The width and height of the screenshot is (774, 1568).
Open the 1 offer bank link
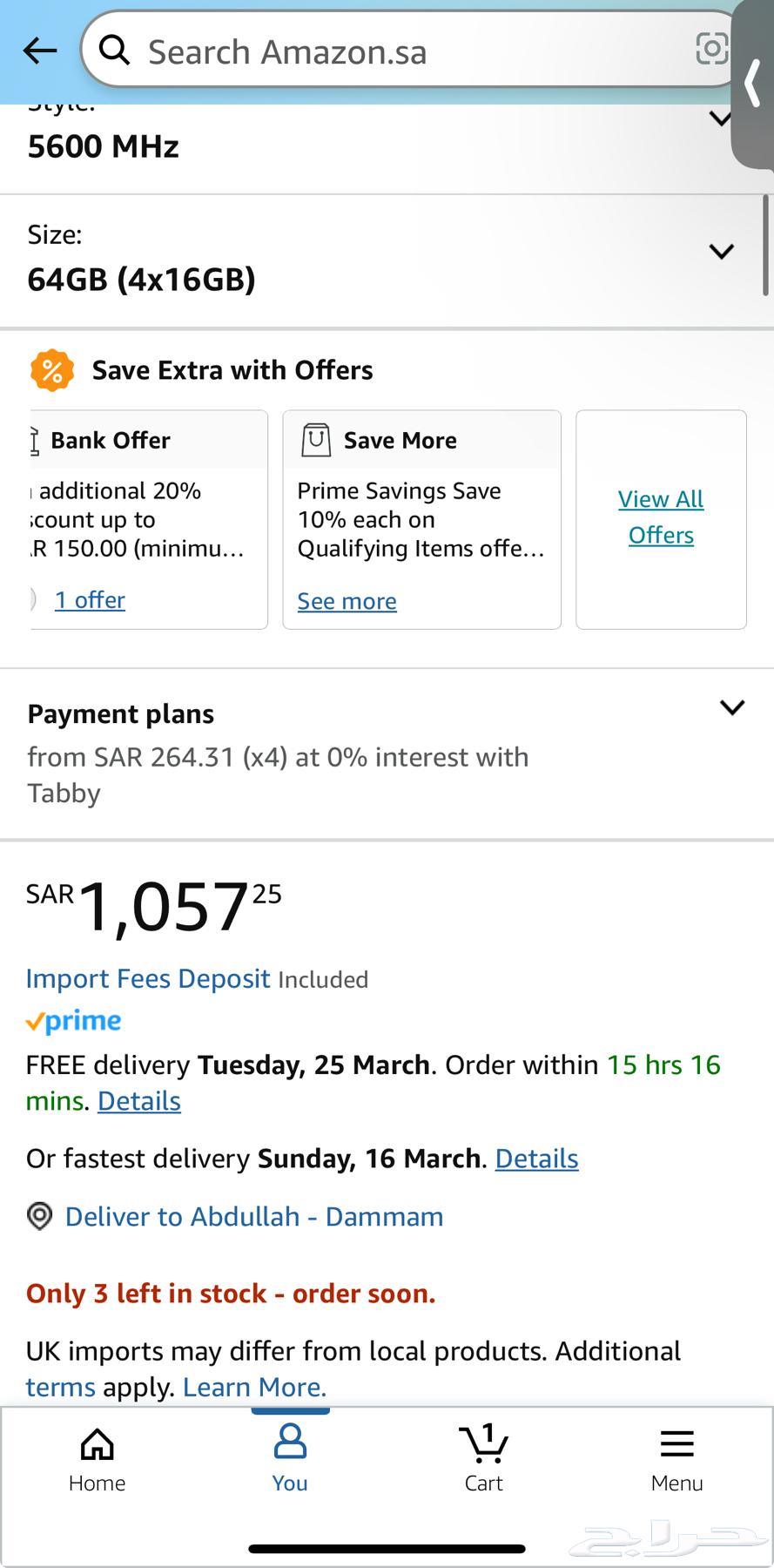coord(90,600)
